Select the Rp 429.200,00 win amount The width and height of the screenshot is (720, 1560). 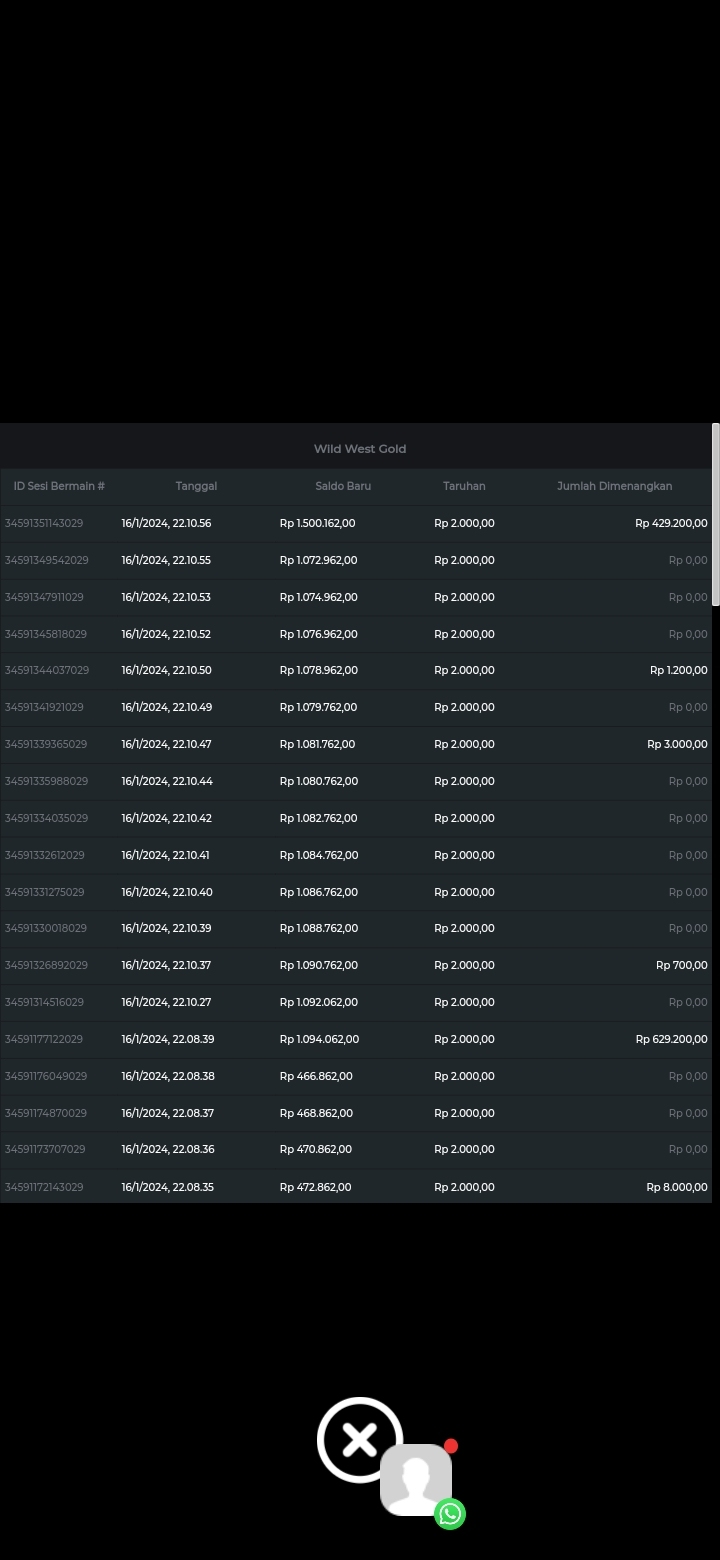[671, 523]
